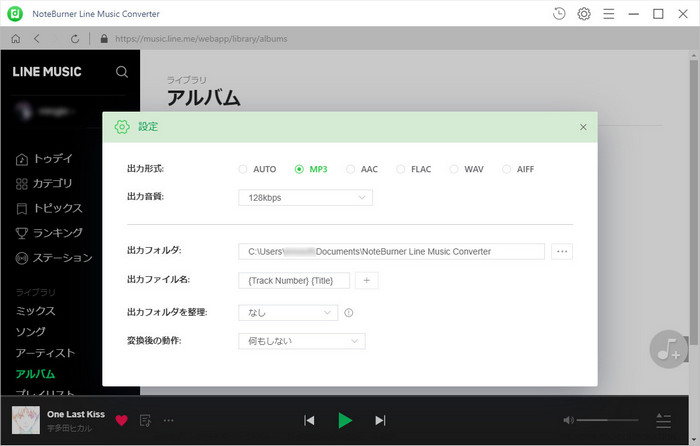Open the 何もしない after-conversion dropdown
This screenshot has height=446, width=700.
pos(302,341)
